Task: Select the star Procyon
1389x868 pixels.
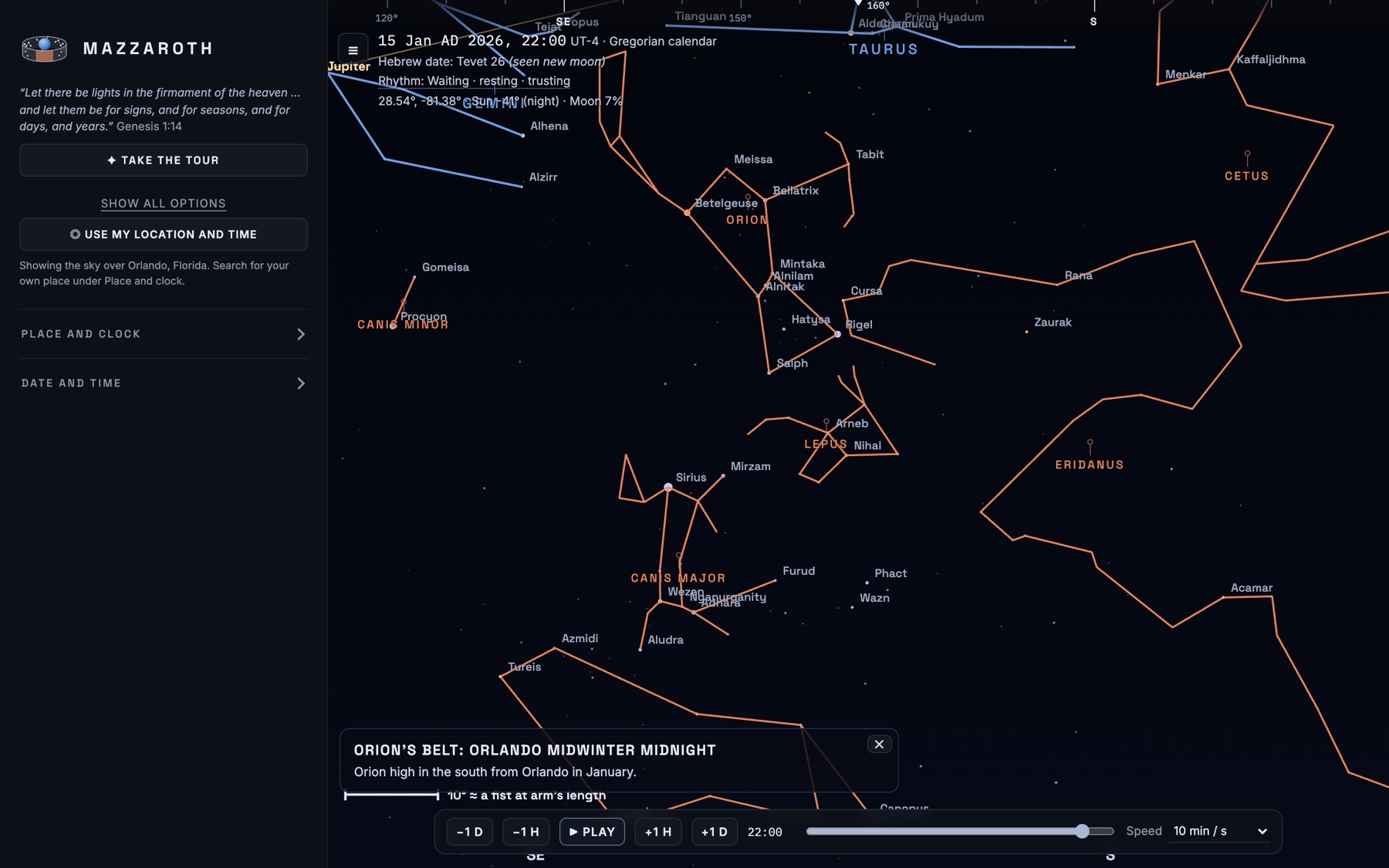Action: click(394, 326)
